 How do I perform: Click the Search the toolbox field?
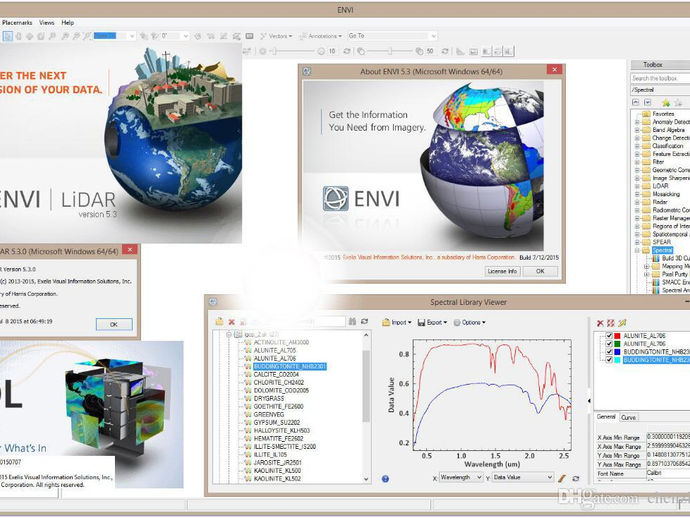[660, 78]
